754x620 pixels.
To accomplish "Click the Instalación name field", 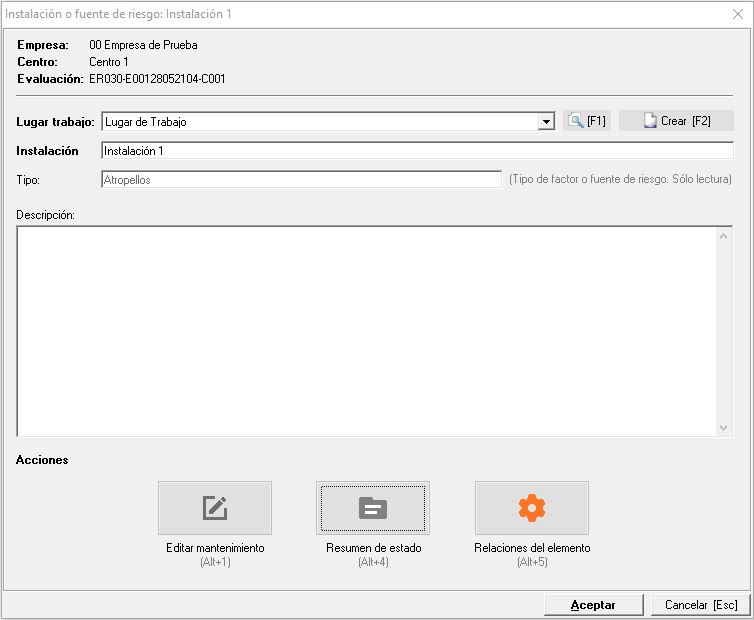I will [x=417, y=151].
